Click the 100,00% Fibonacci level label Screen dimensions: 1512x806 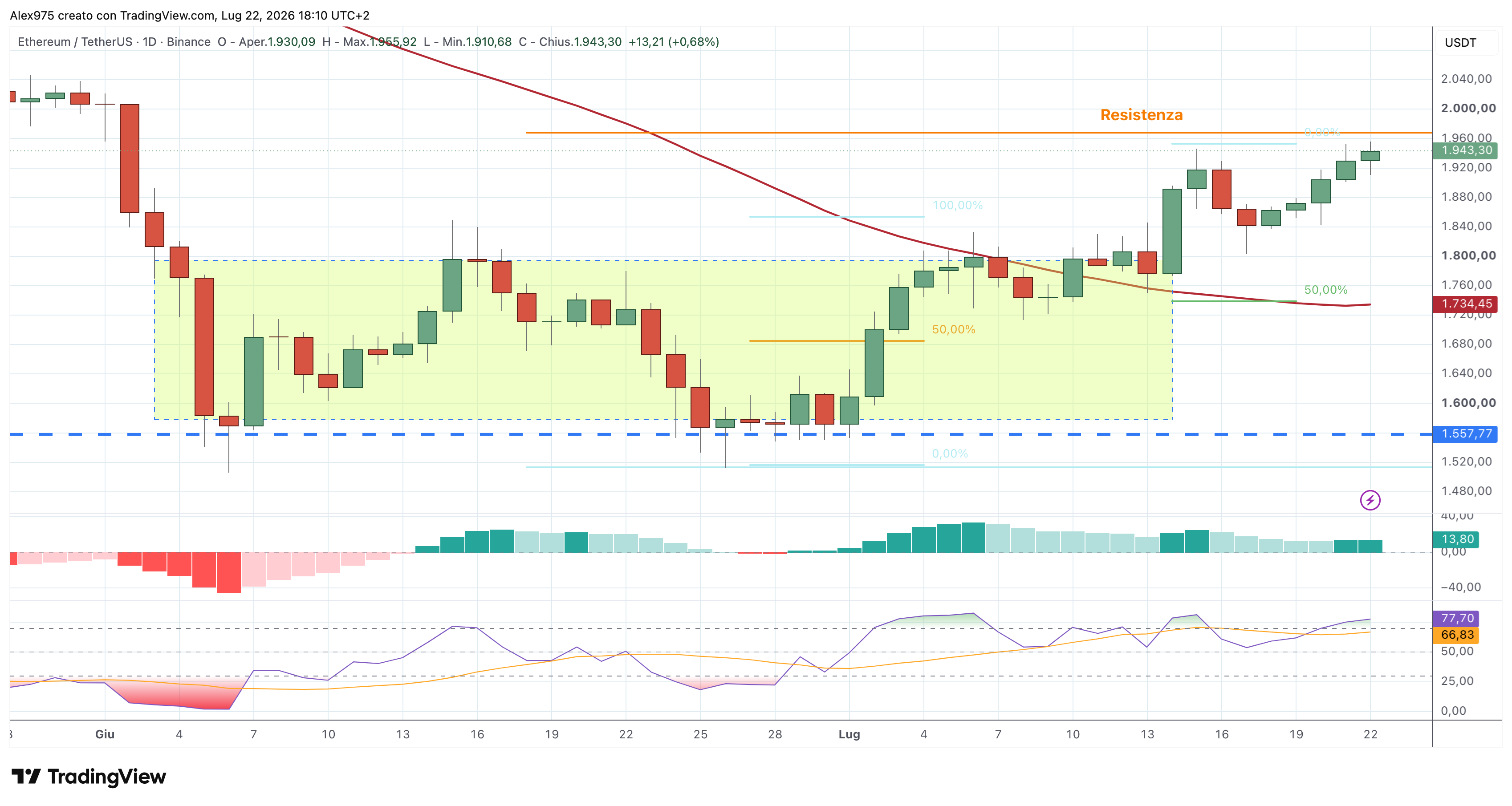(957, 205)
